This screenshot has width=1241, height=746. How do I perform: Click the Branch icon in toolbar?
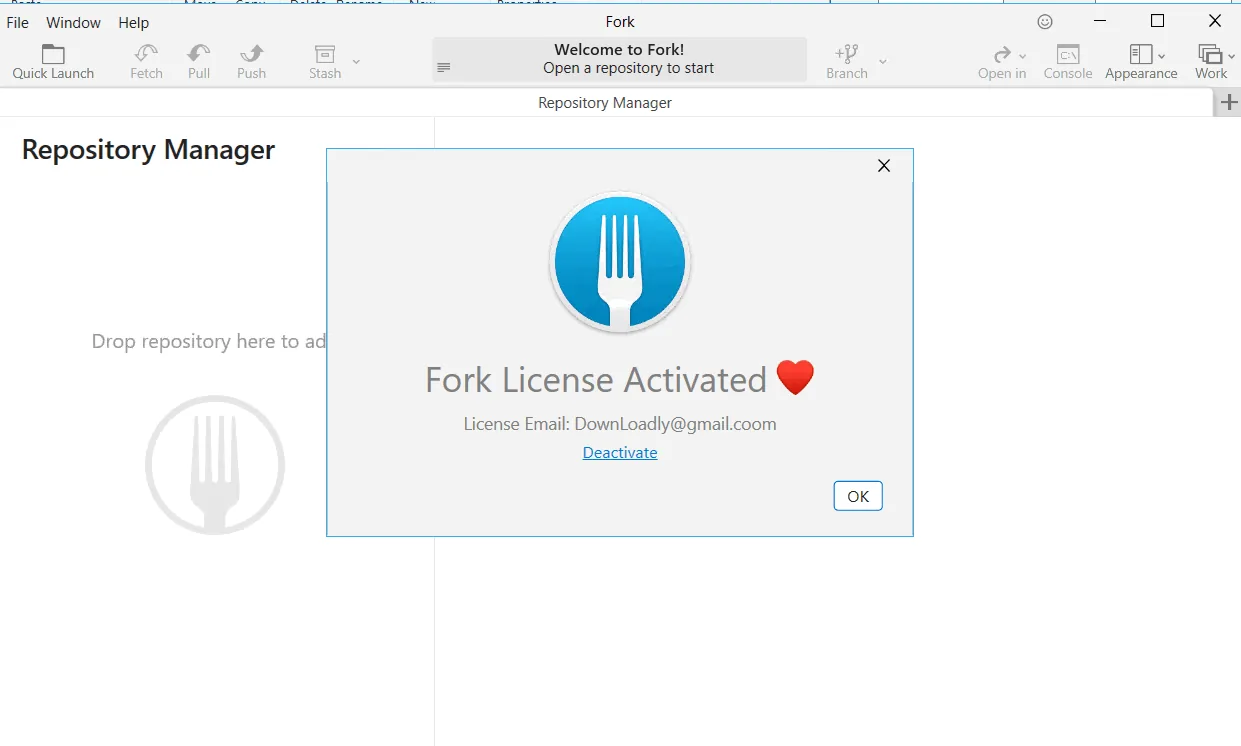click(846, 54)
